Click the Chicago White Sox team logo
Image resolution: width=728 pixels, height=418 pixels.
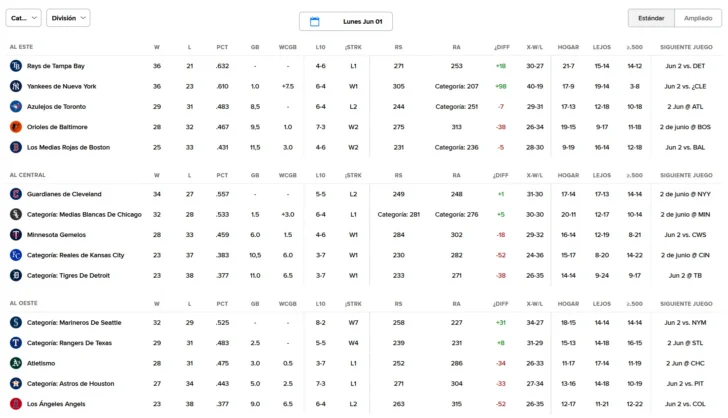tap(16, 215)
